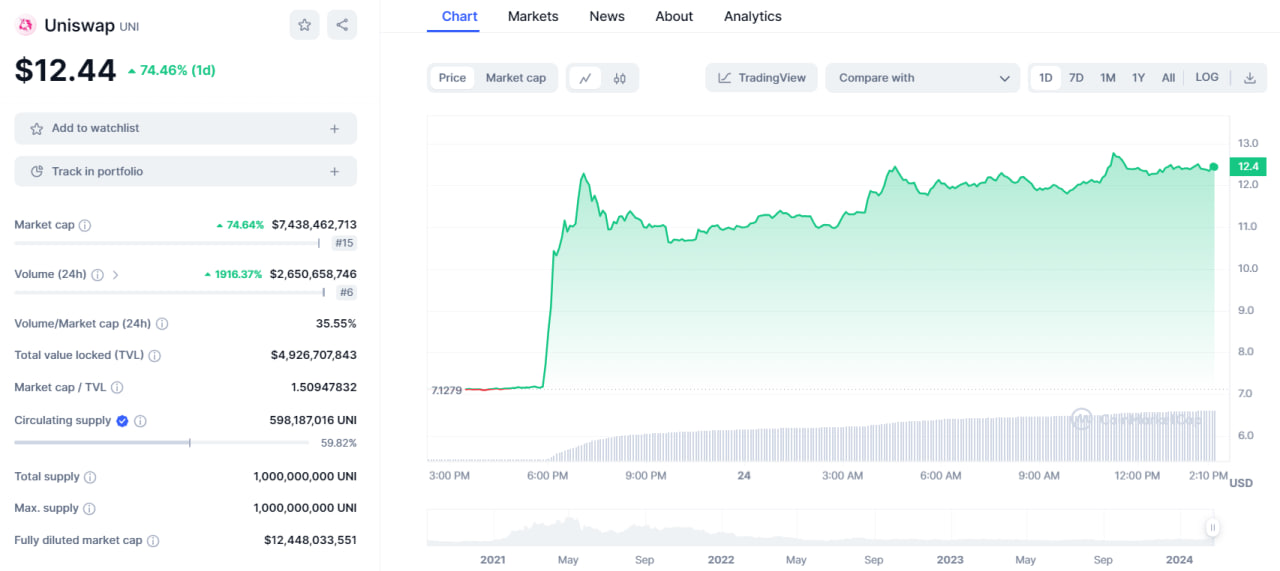The image size is (1280, 571).
Task: Click info icon beside Total value locked
Action: 154,355
